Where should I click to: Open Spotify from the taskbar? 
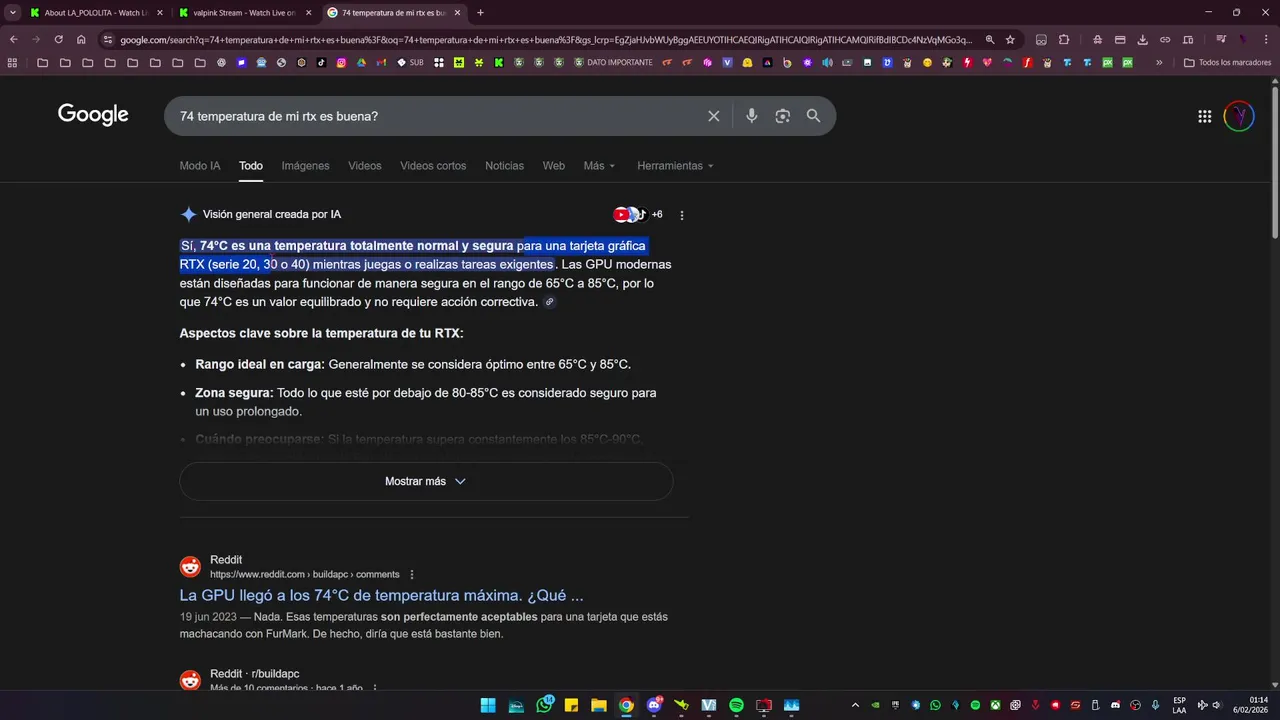(x=737, y=705)
